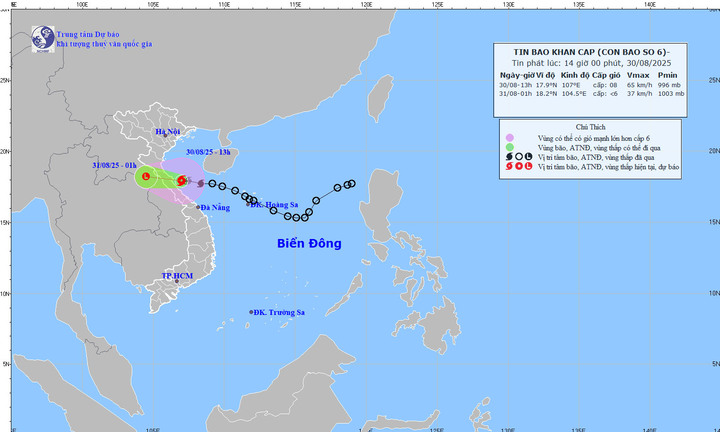Click the pink strong-wind legend swatch
Screen dimensions: 720x432
510,137
